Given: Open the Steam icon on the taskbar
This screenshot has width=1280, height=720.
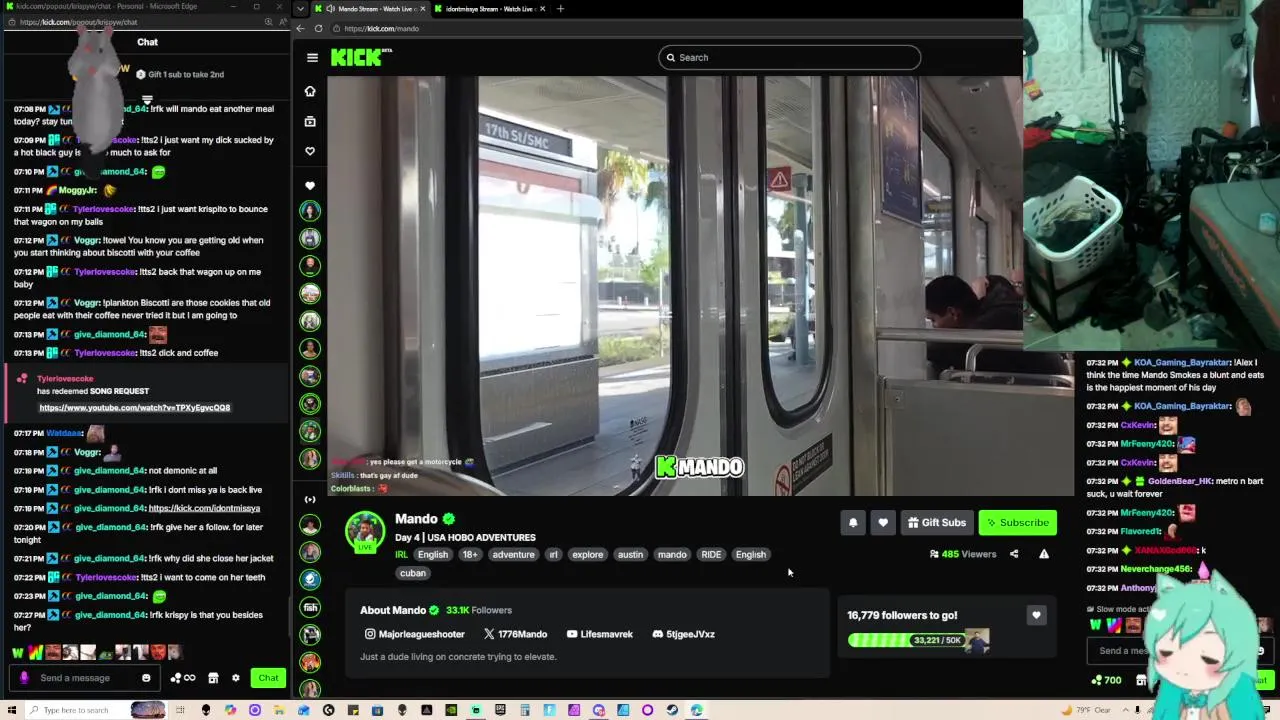Looking at the screenshot, I should [x=672, y=710].
